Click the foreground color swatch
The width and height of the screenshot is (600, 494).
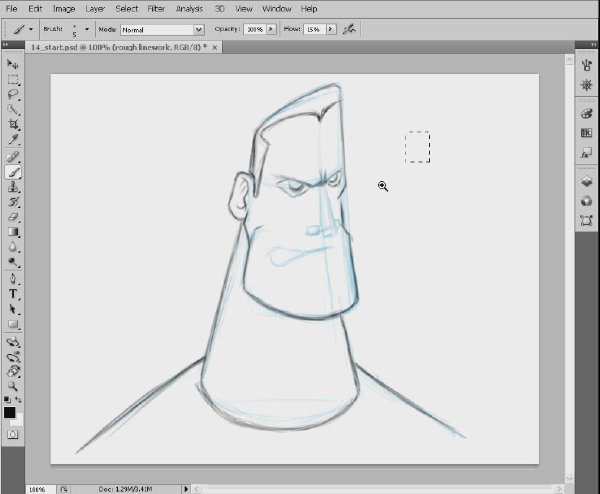coord(10,412)
